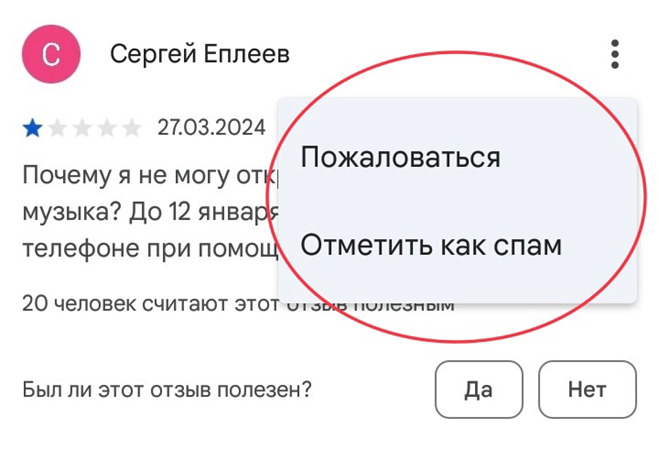Click review line starting 'Почему я не могу'
This screenshot has width=659, height=450.
point(150,175)
